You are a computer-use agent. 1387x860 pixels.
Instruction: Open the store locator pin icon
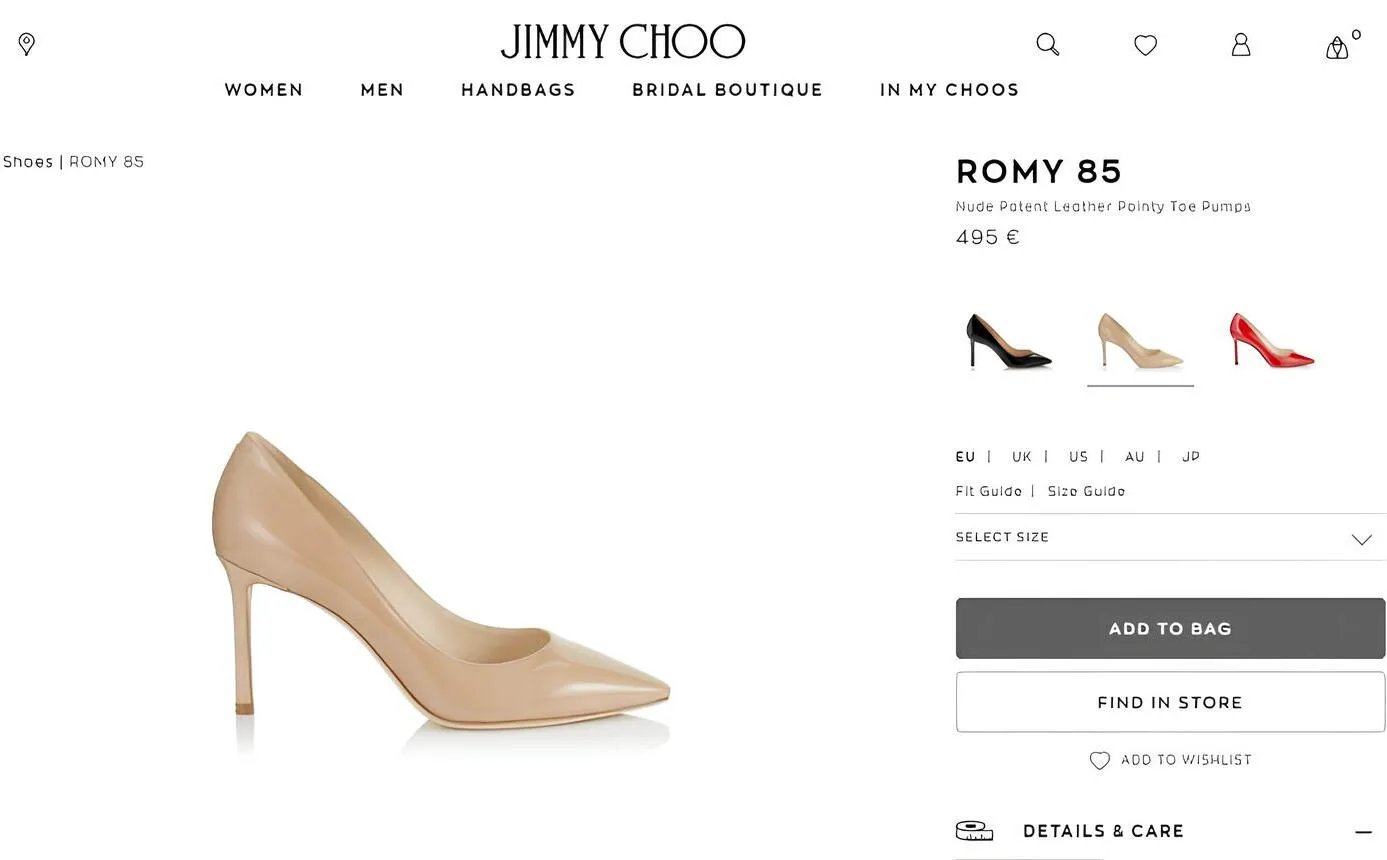click(x=27, y=44)
